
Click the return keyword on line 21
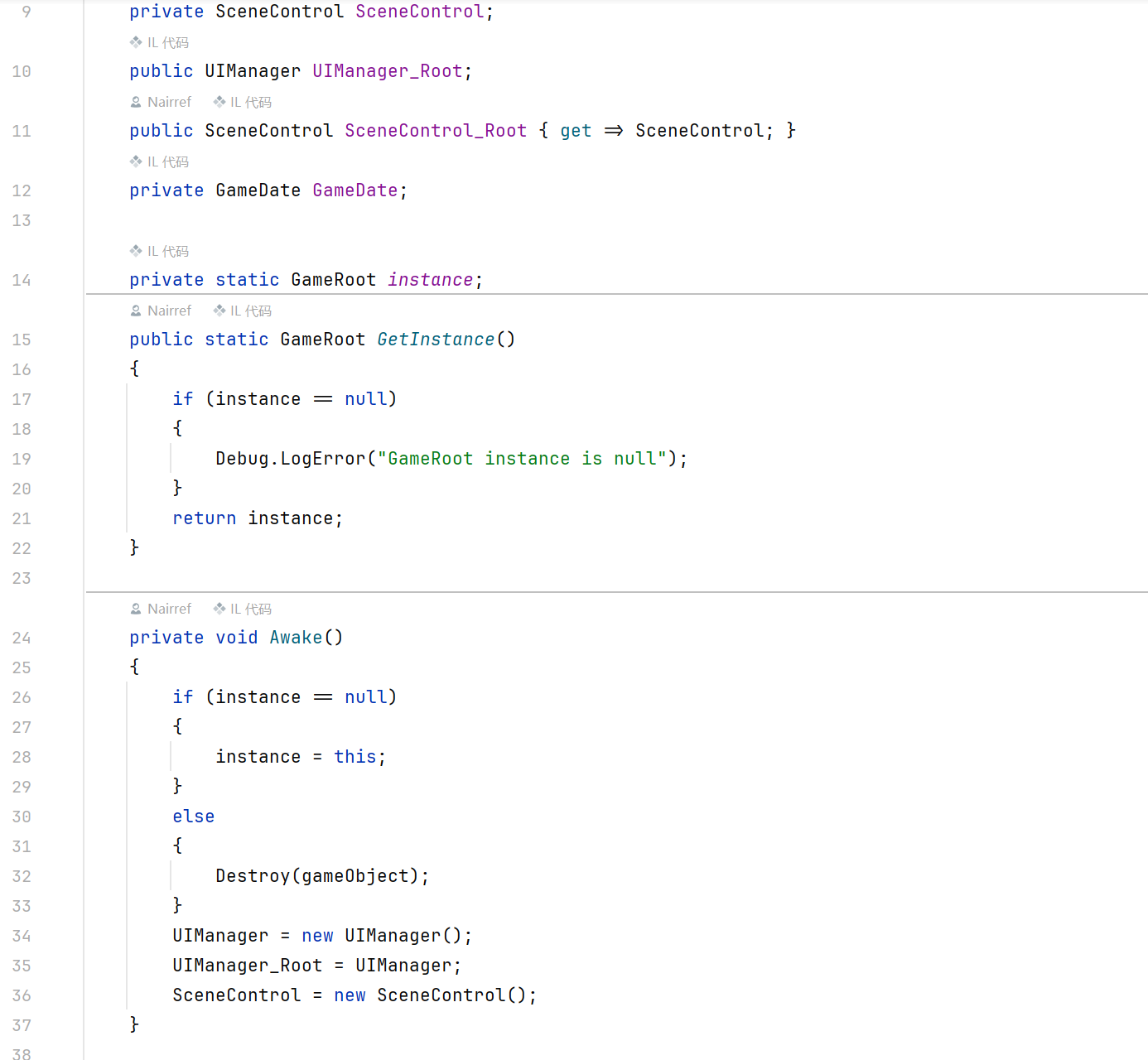pyautogui.click(x=205, y=518)
